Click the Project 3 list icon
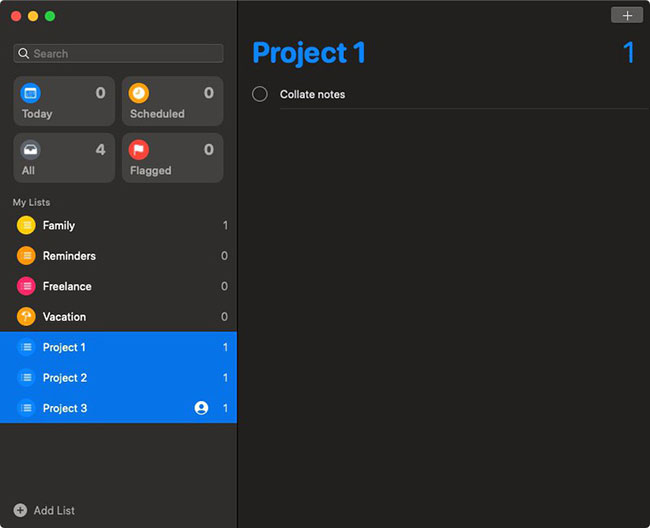650x528 pixels. (x=26, y=408)
